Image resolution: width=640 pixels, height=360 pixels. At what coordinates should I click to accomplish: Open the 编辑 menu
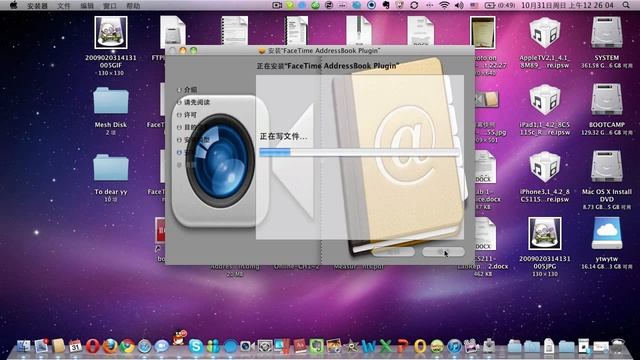(x=87, y=6)
